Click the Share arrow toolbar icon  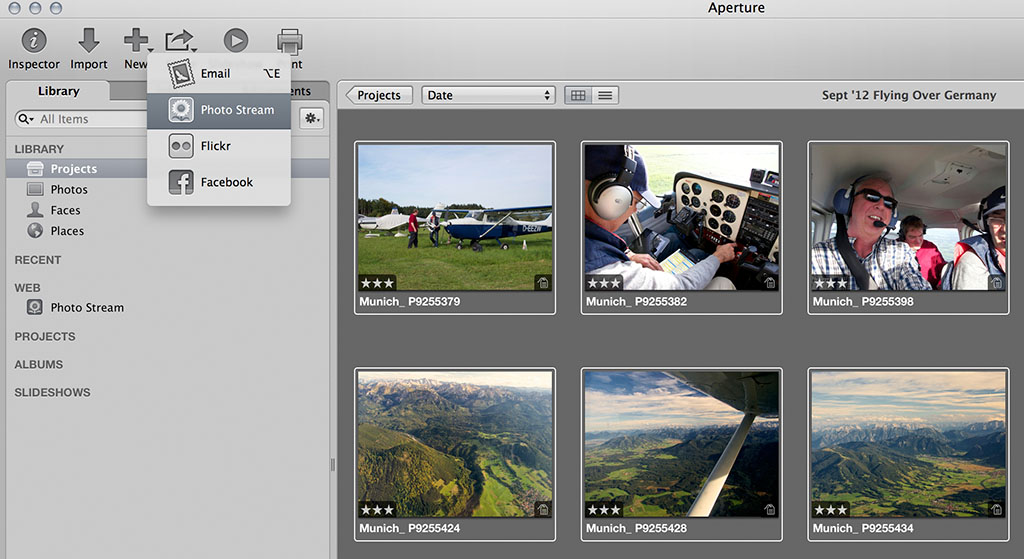179,40
